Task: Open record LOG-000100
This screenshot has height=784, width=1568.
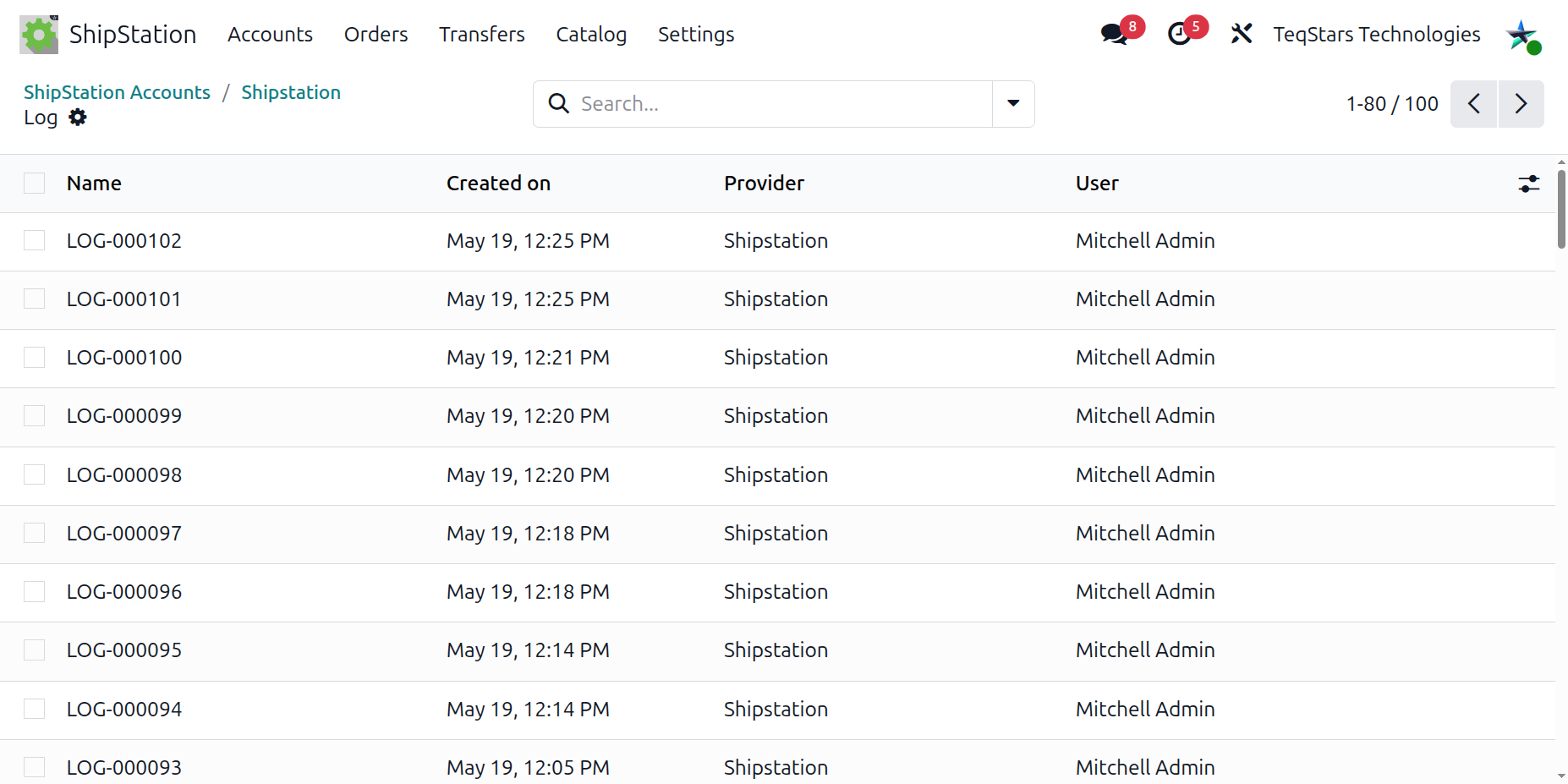Action: click(124, 358)
